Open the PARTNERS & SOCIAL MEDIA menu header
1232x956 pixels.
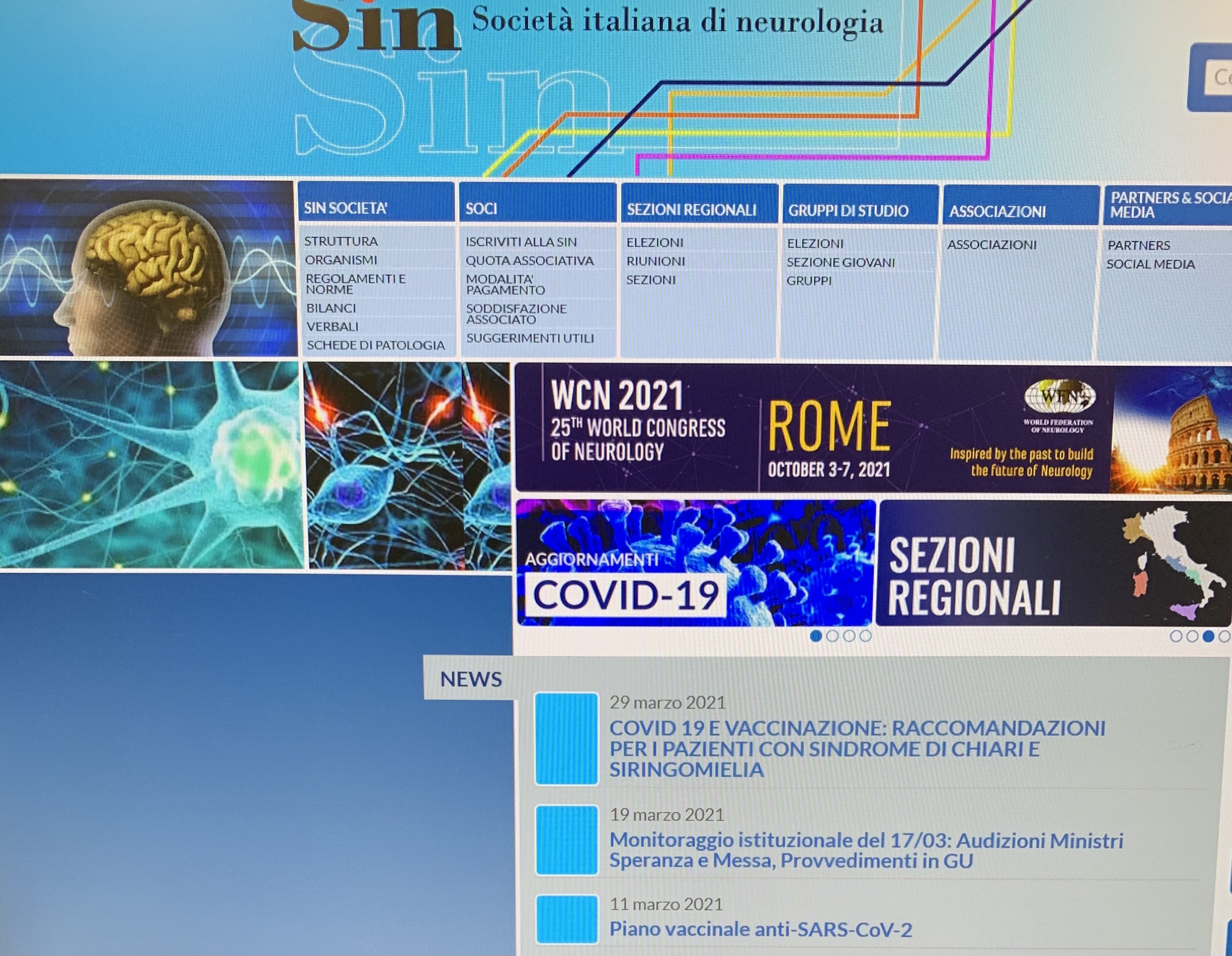point(1168,206)
